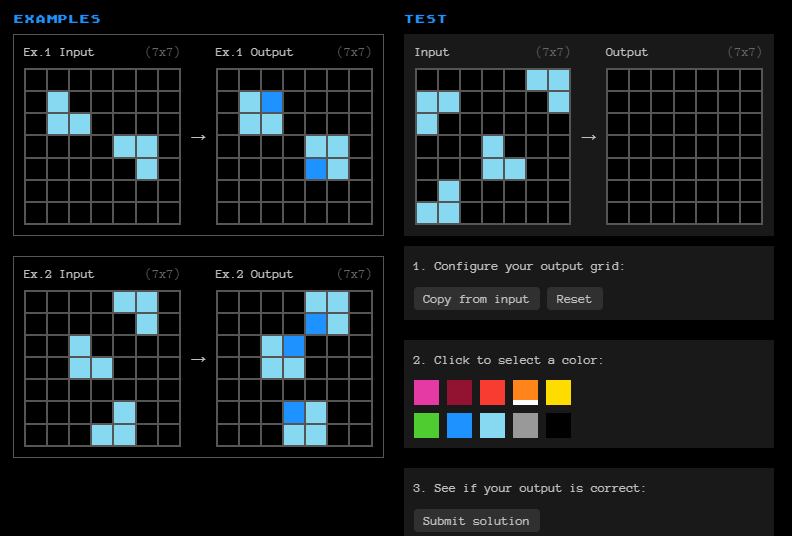The height and width of the screenshot is (536, 792).
Task: Select the orange color swatch
Action: [525, 393]
